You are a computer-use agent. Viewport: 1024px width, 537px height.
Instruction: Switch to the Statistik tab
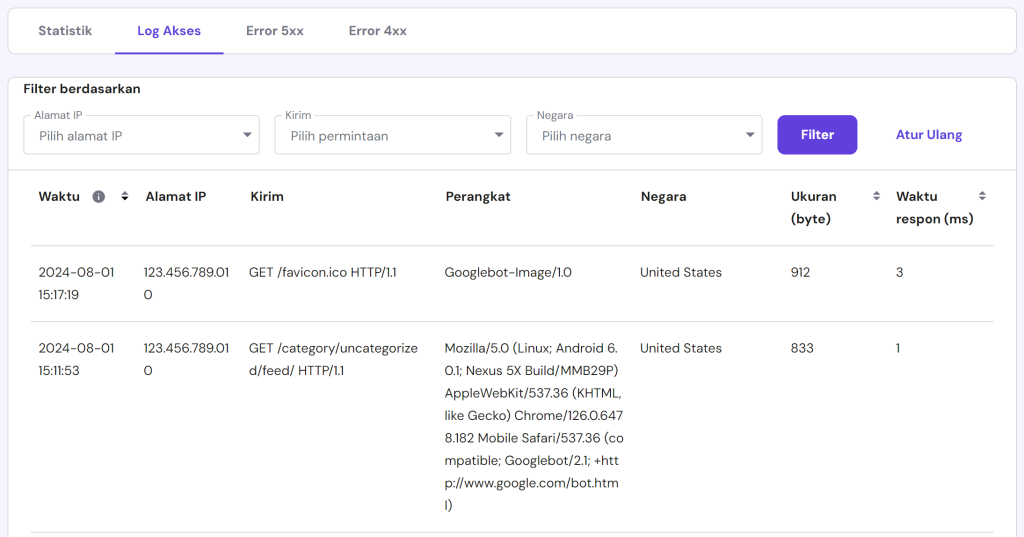pos(65,31)
